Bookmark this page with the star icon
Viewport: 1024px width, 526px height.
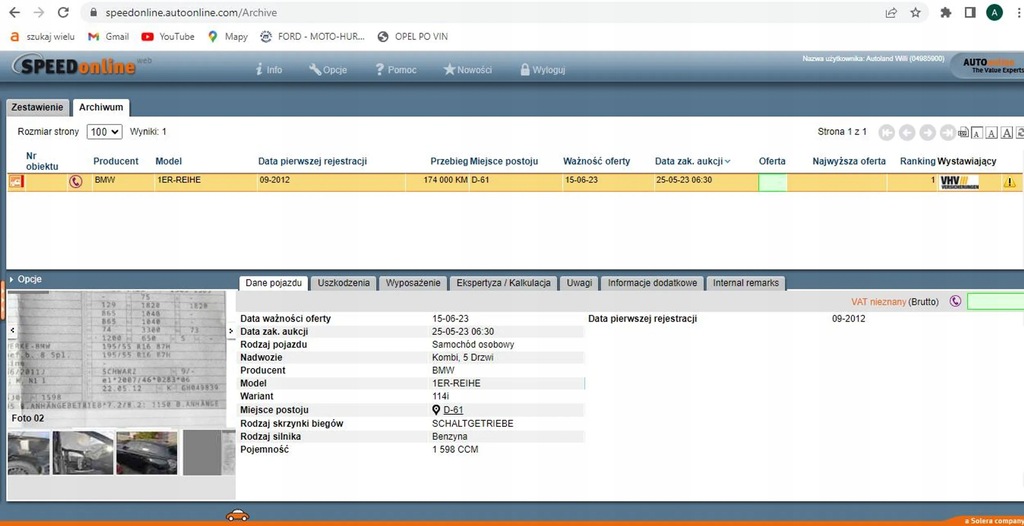915,13
